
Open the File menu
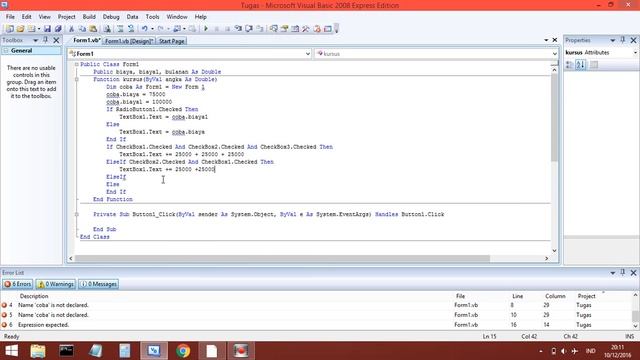[x=10, y=17]
